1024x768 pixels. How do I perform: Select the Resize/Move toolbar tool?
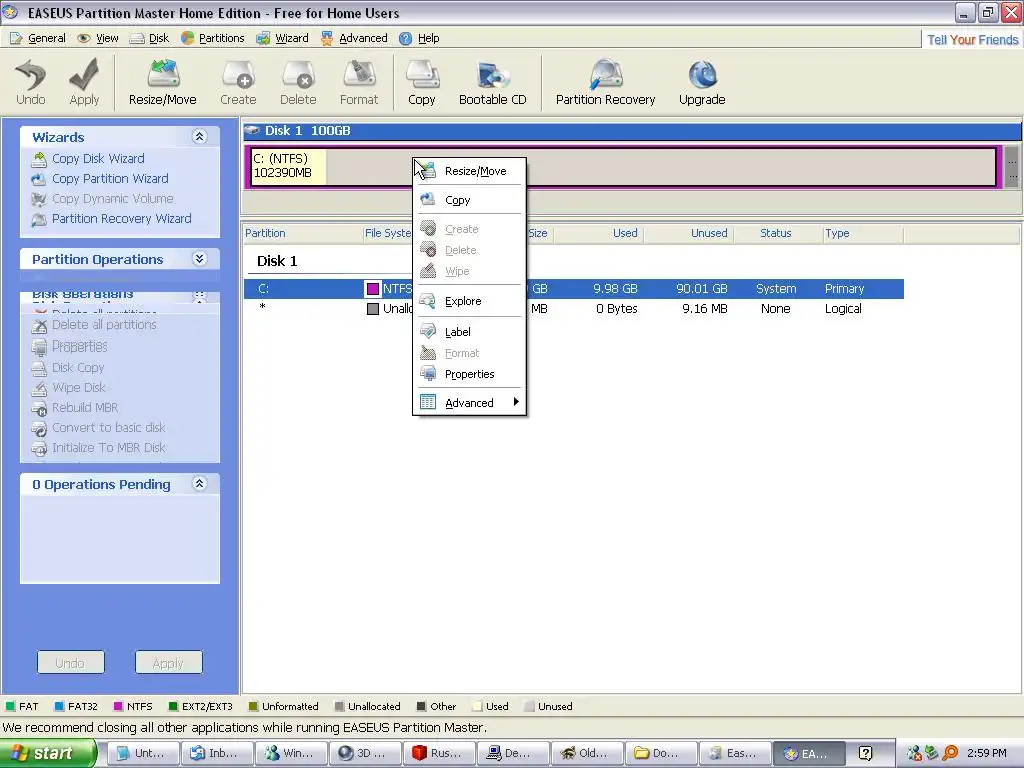point(163,82)
